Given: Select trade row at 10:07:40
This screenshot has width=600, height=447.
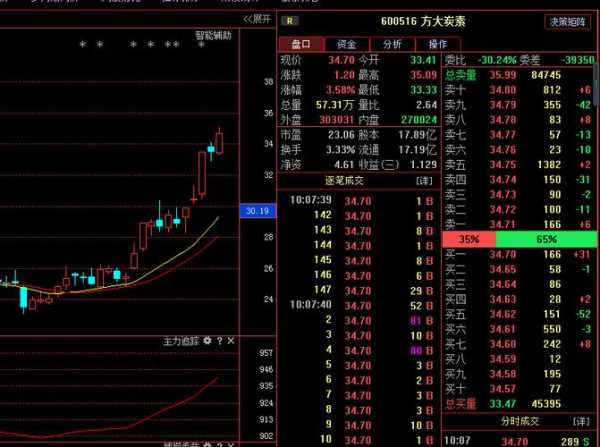Looking at the screenshot, I should coord(362,305).
